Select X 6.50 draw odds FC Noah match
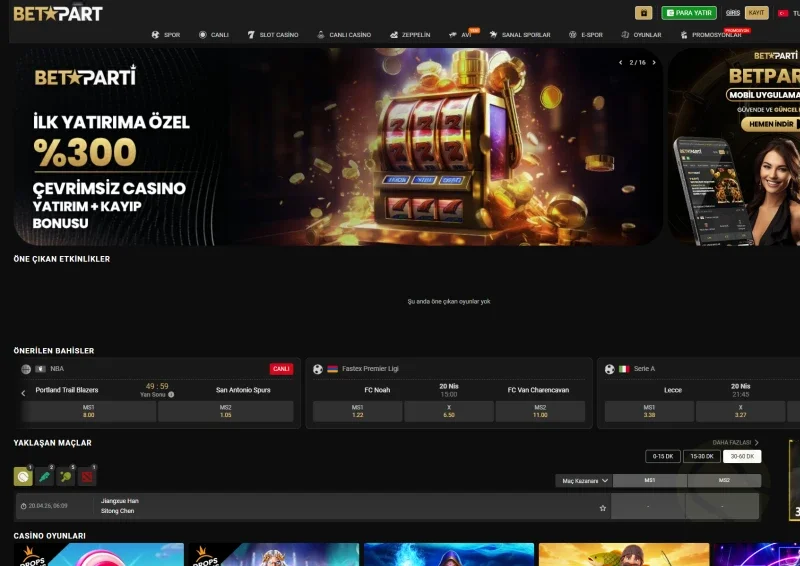Image resolution: width=800 pixels, height=566 pixels. 449,411
